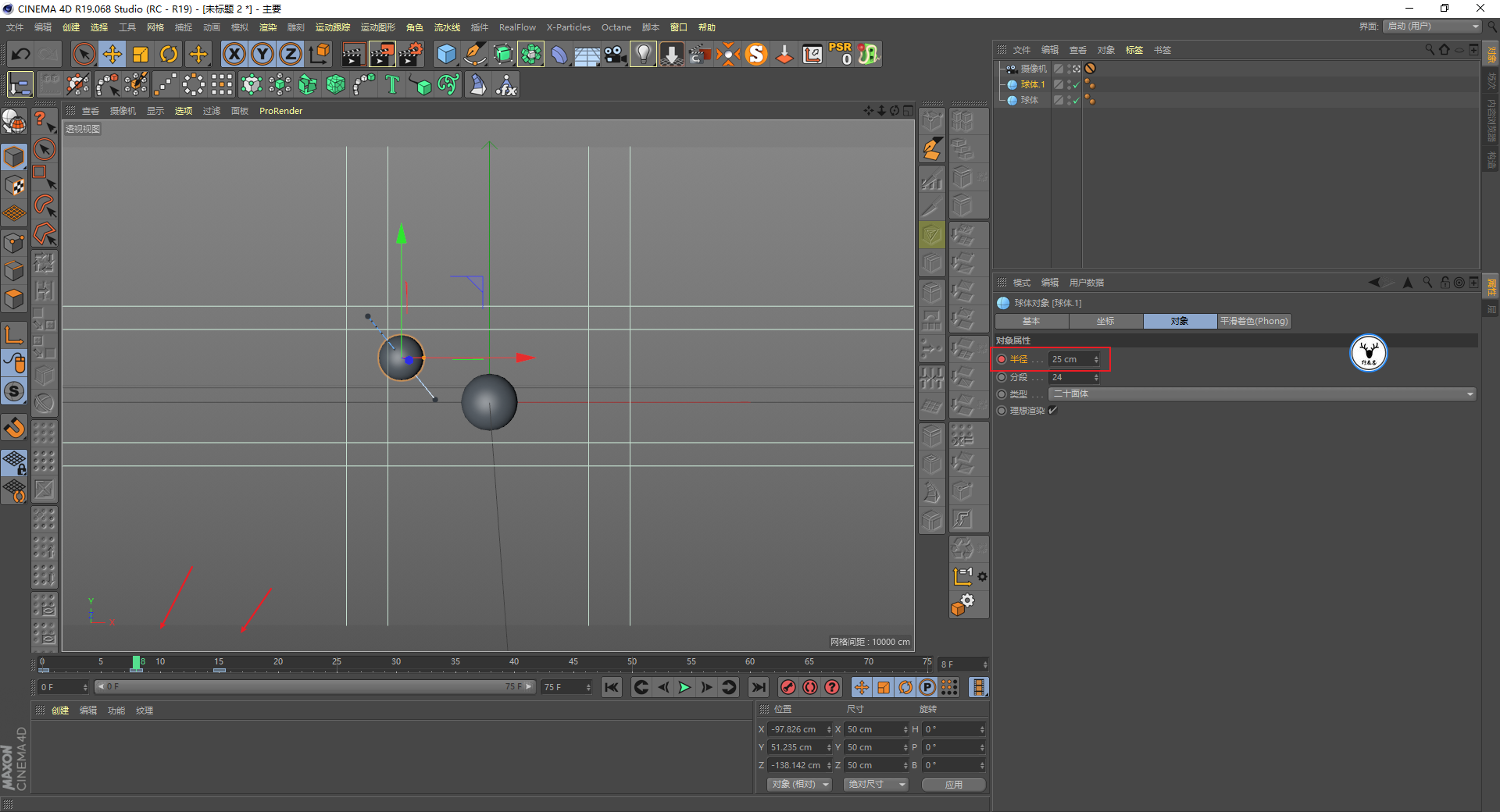1500x812 pixels.
Task: Open the 对象 (相对) dropdown
Action: coord(799,784)
